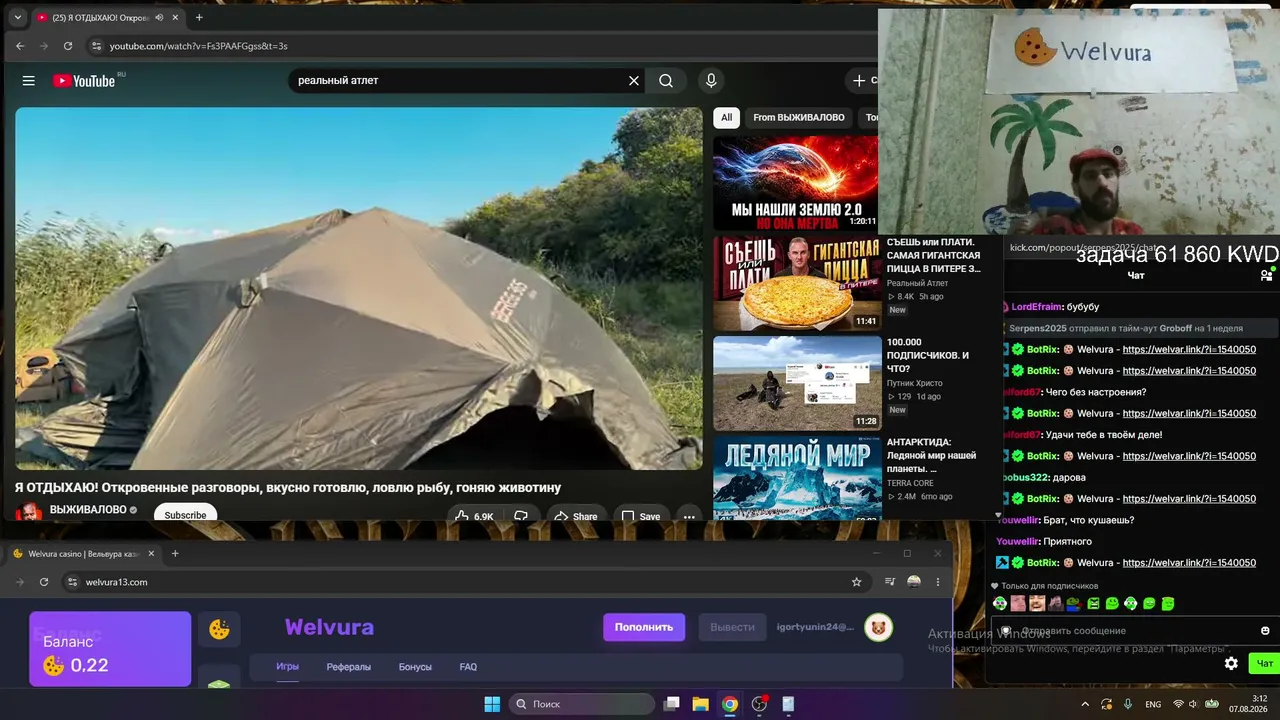This screenshot has height=720, width=1280.
Task: Switch to the Бонусы tab
Action: click(x=415, y=667)
